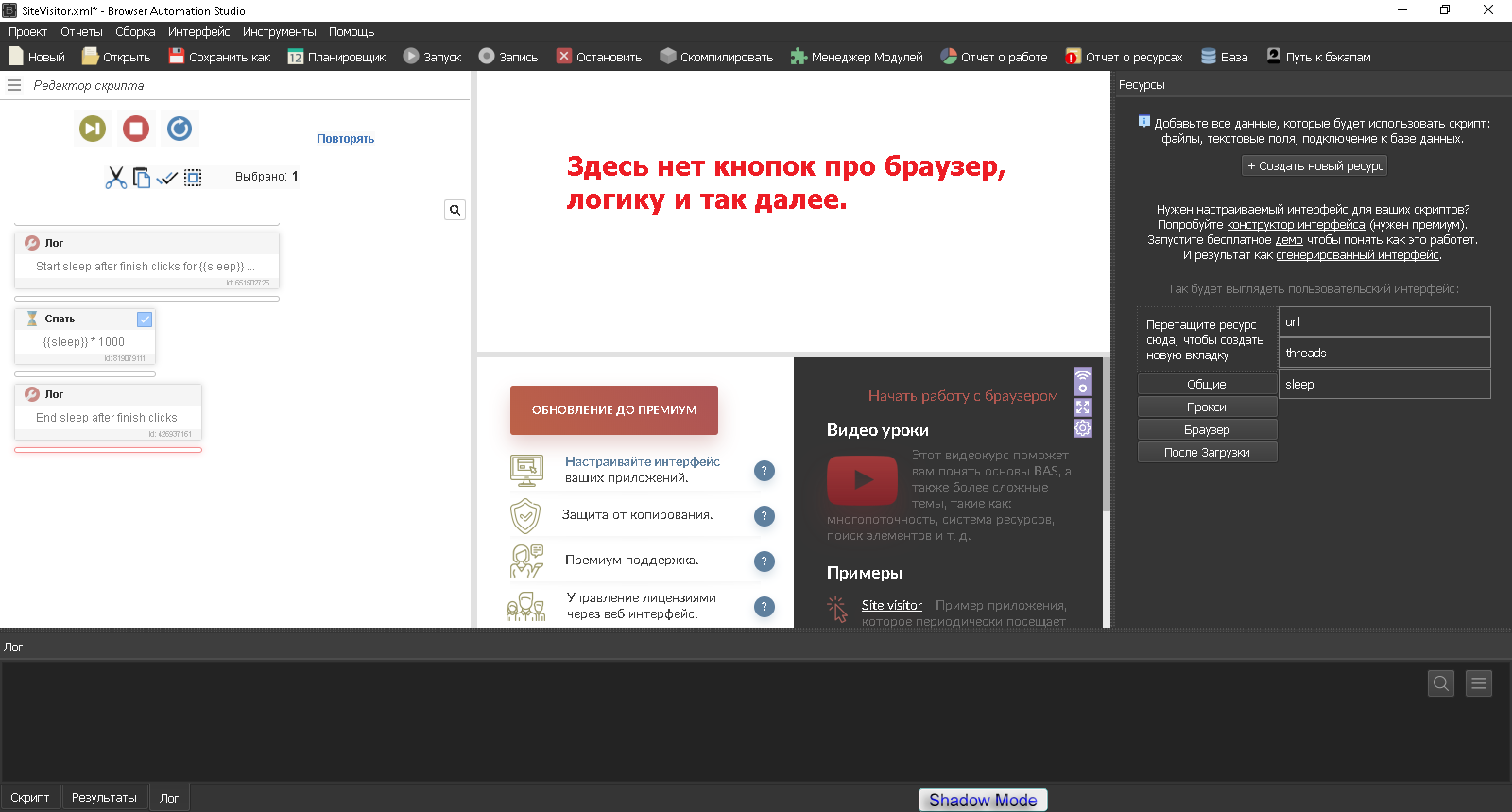
Task: Open the Планировщик scheduler
Action: pyautogui.click(x=336, y=57)
